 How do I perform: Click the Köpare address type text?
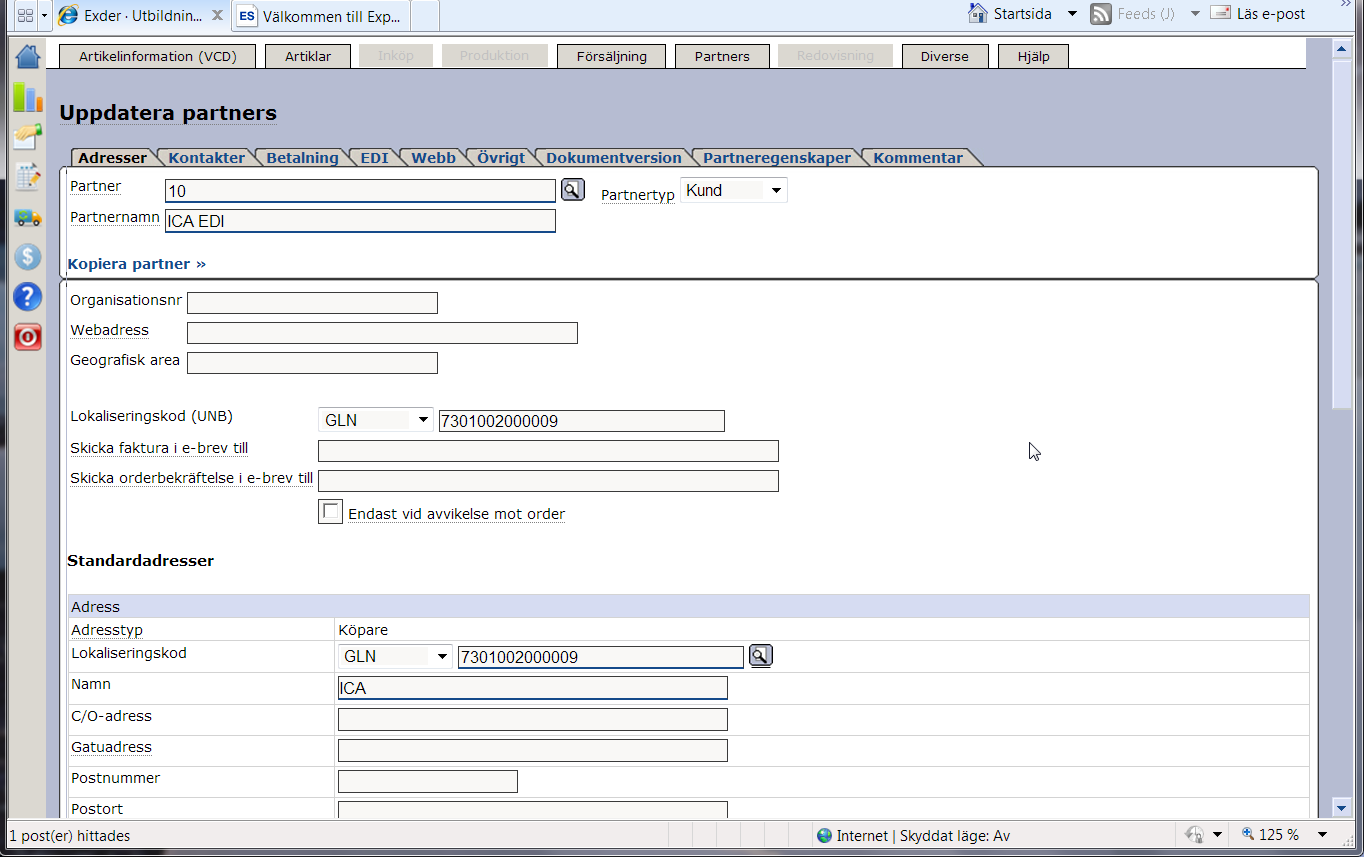pos(363,630)
